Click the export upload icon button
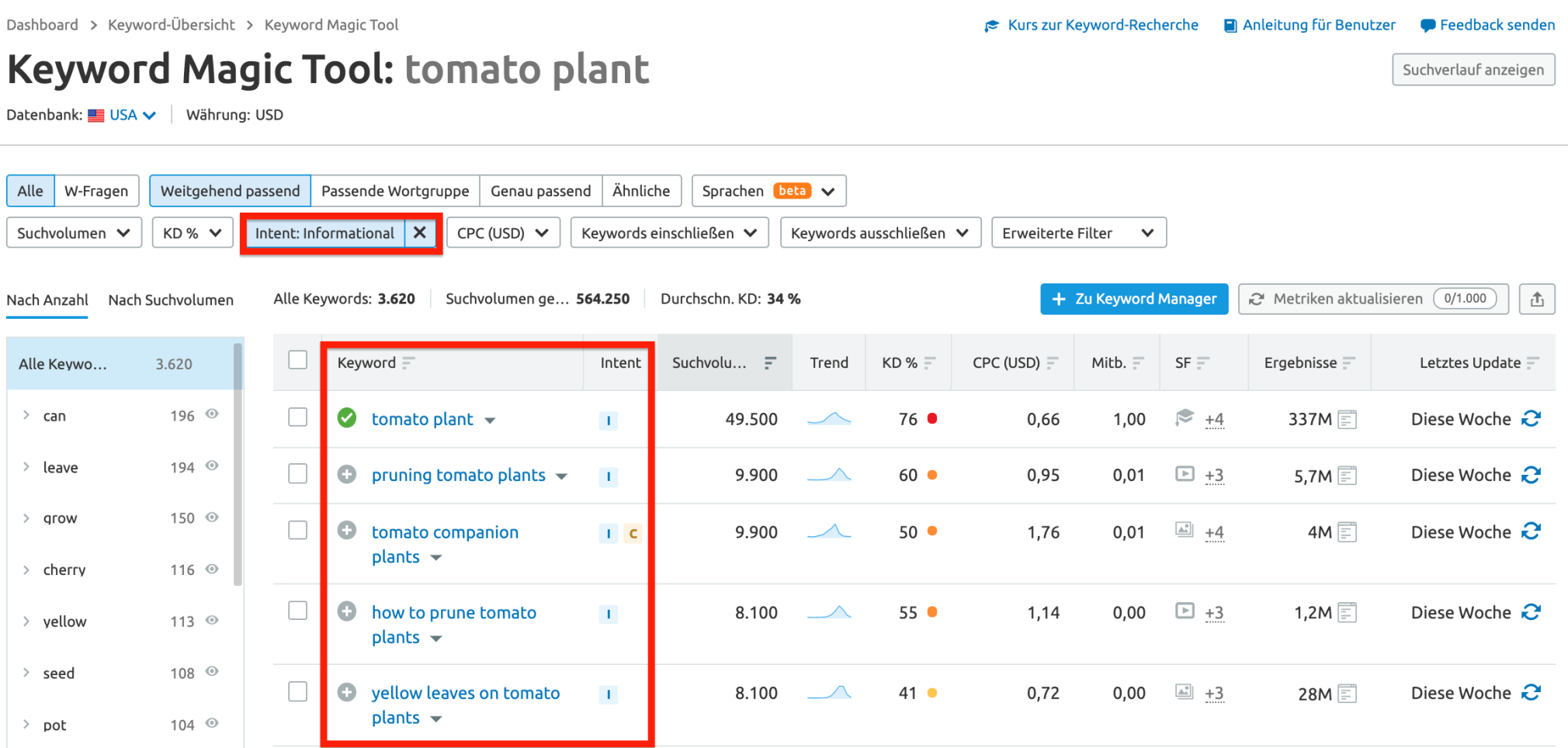 click(x=1537, y=299)
